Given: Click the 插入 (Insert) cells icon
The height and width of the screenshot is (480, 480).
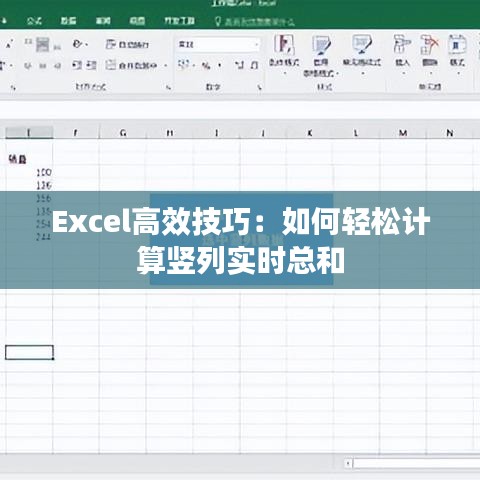Looking at the screenshot, I should [402, 44].
